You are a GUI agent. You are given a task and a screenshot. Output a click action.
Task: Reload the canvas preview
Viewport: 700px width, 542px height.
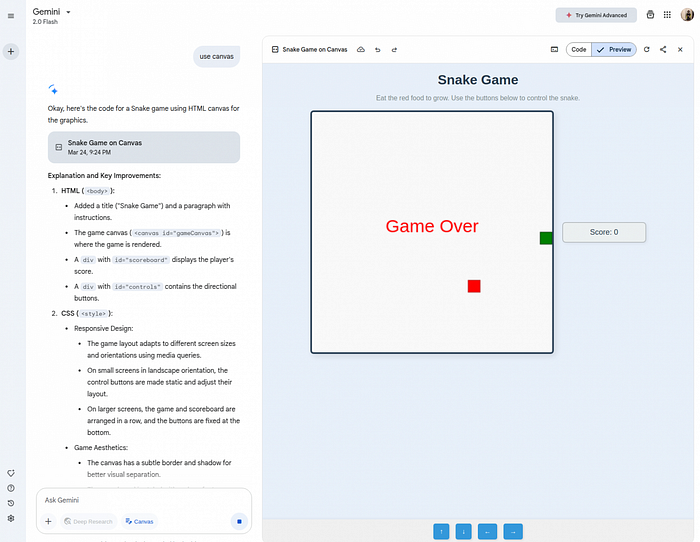point(646,50)
